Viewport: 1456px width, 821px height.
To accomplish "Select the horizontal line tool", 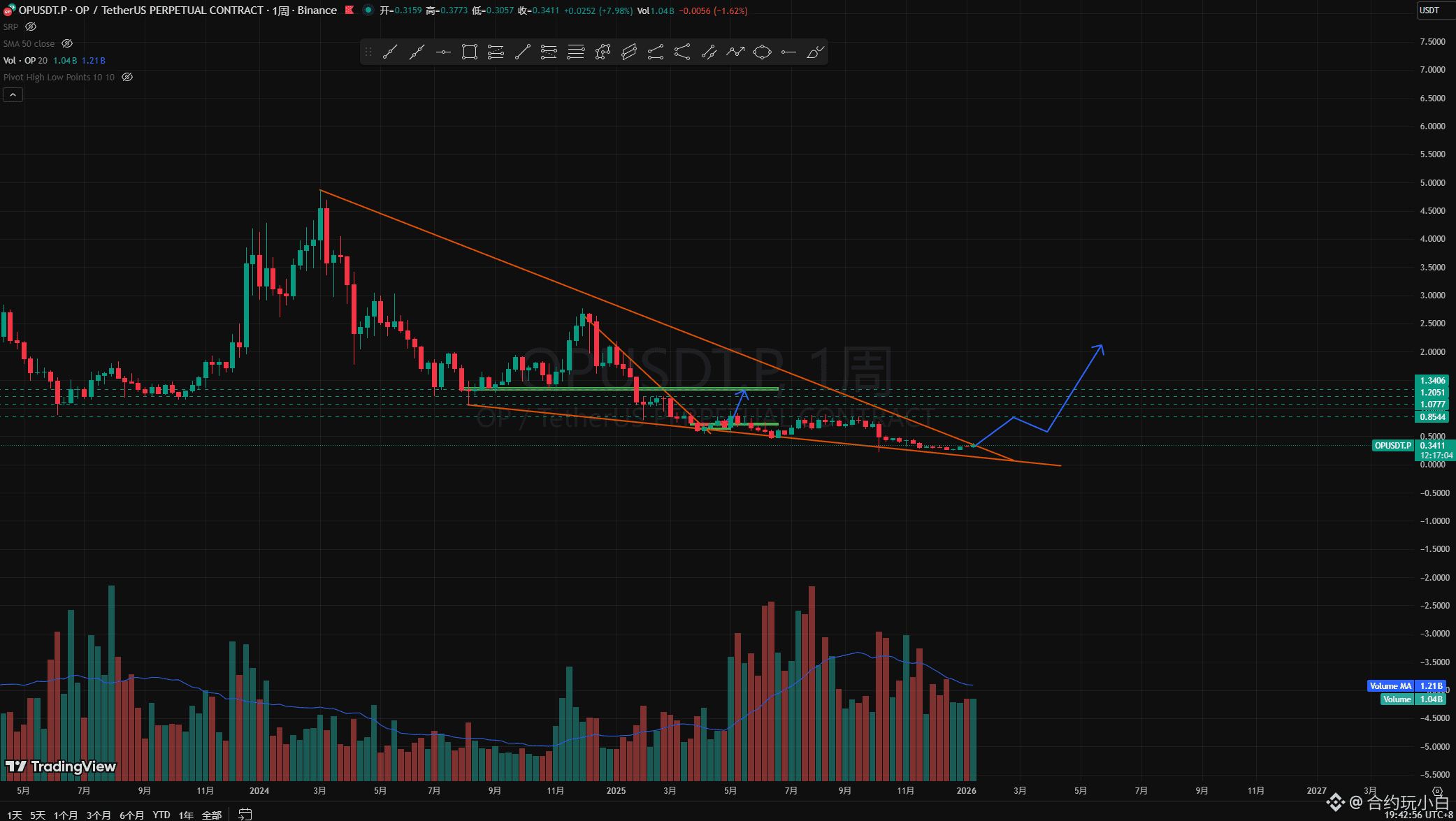I will coord(443,52).
